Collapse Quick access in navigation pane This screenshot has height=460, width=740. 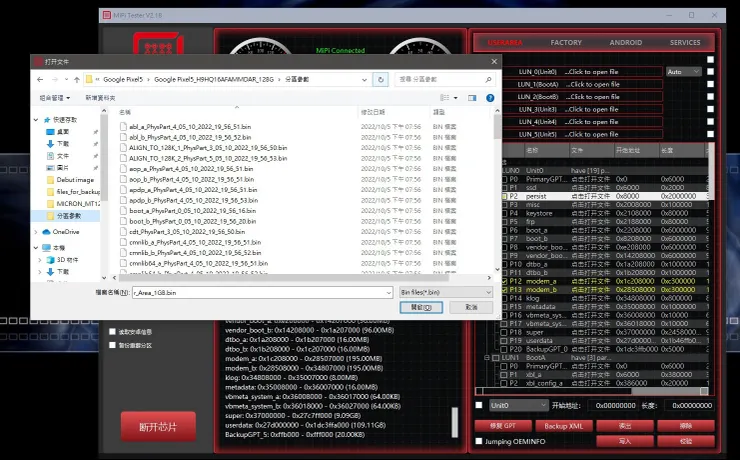tap(36, 120)
